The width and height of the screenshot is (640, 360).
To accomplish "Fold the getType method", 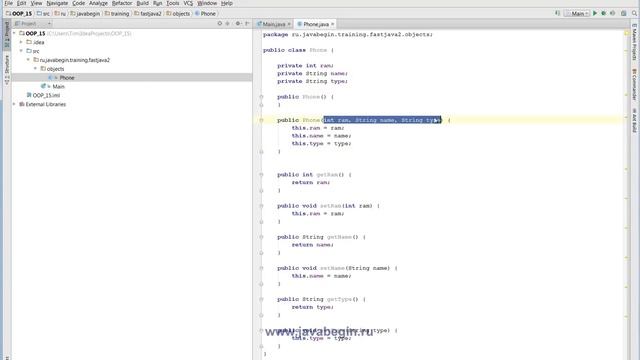I will point(261,299).
